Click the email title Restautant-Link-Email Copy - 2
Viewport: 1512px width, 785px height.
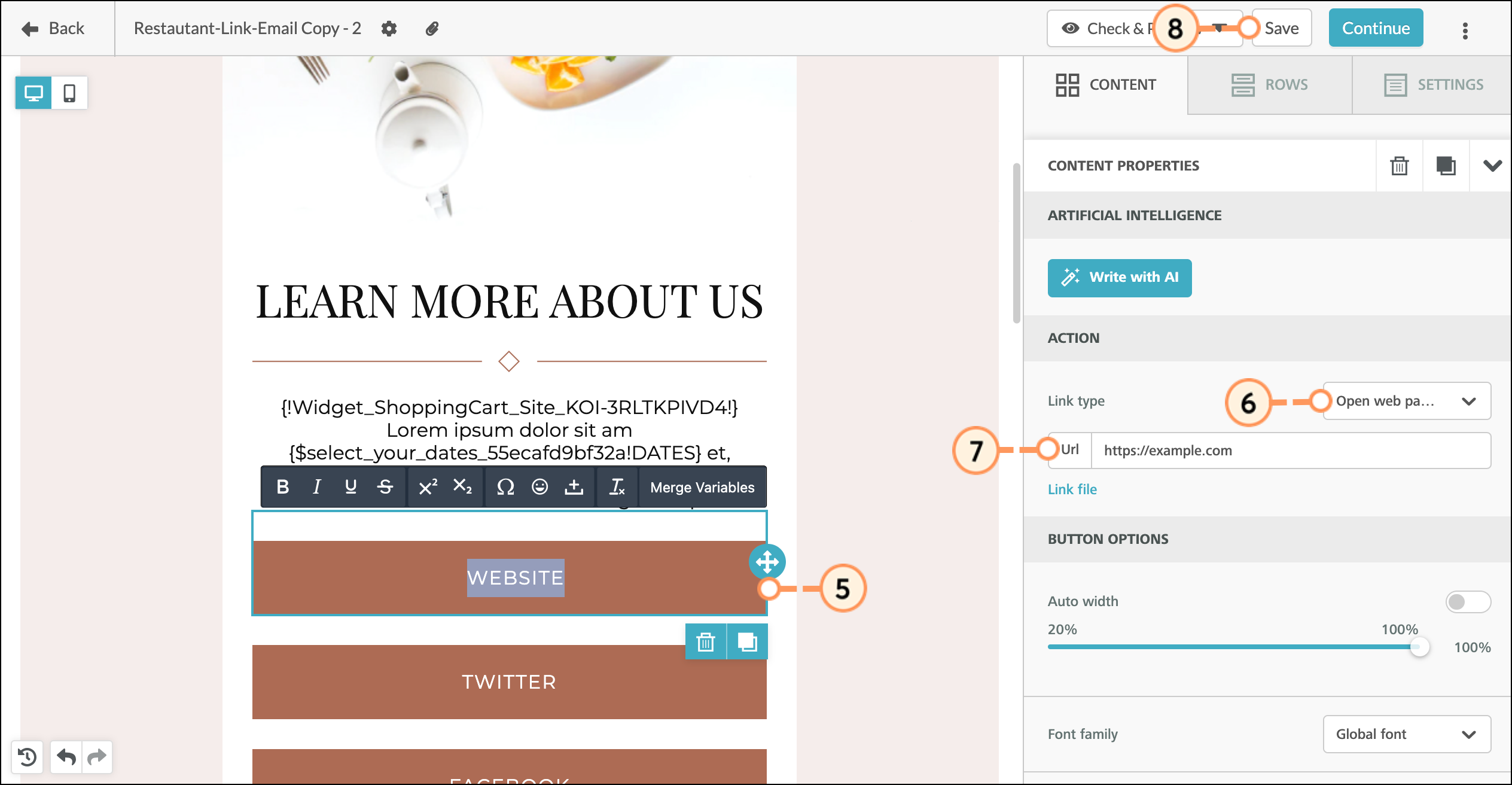point(248,28)
